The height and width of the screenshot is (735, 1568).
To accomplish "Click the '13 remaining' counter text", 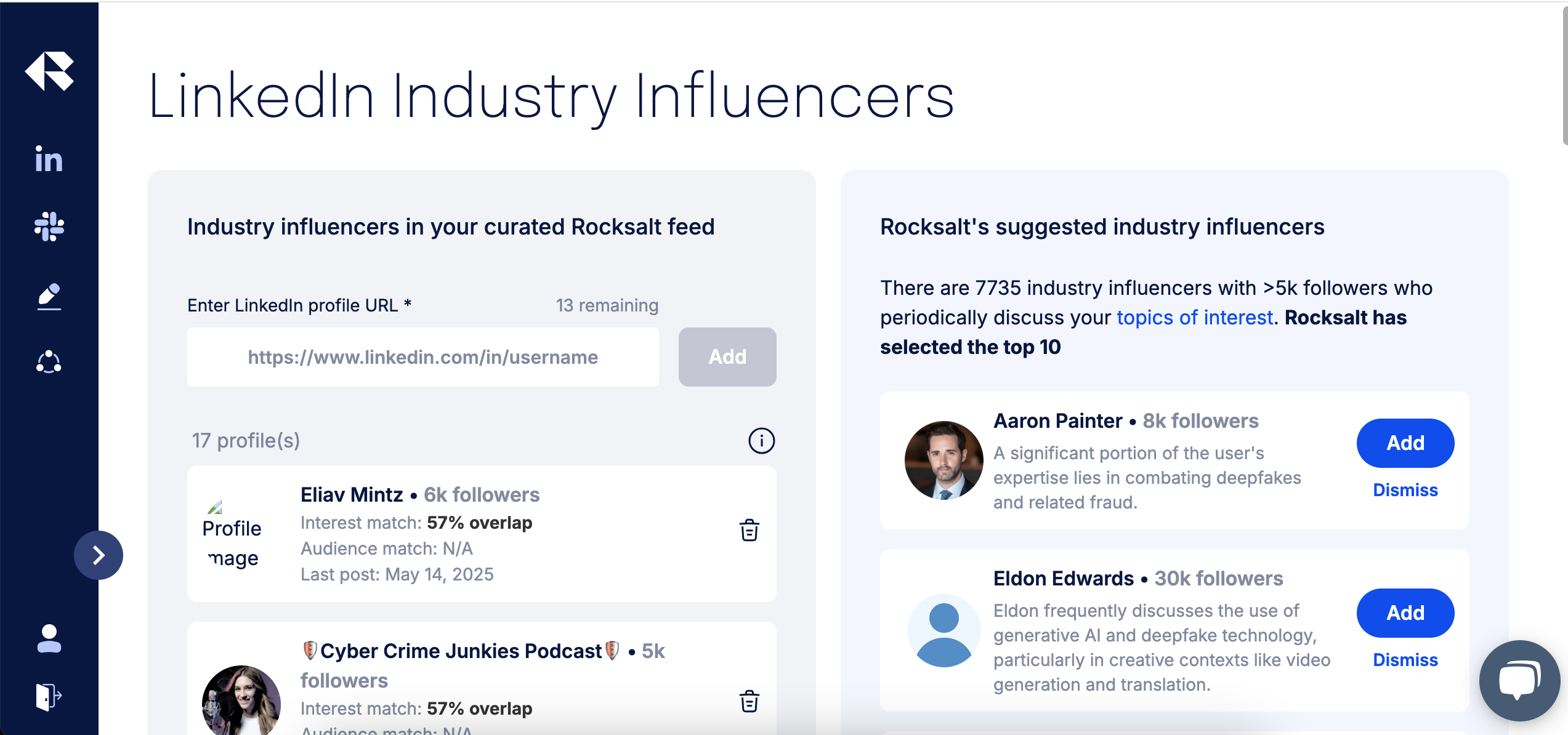I will click(607, 305).
